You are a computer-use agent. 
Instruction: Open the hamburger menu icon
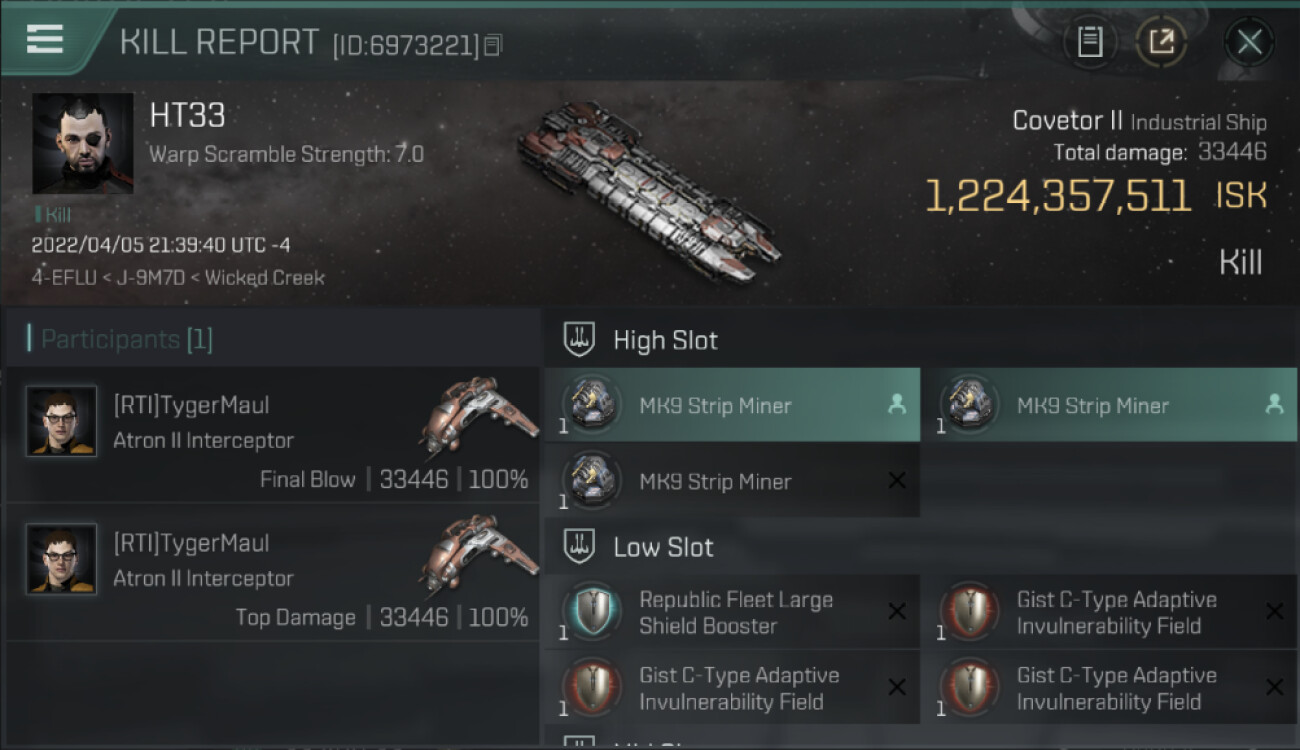point(45,40)
